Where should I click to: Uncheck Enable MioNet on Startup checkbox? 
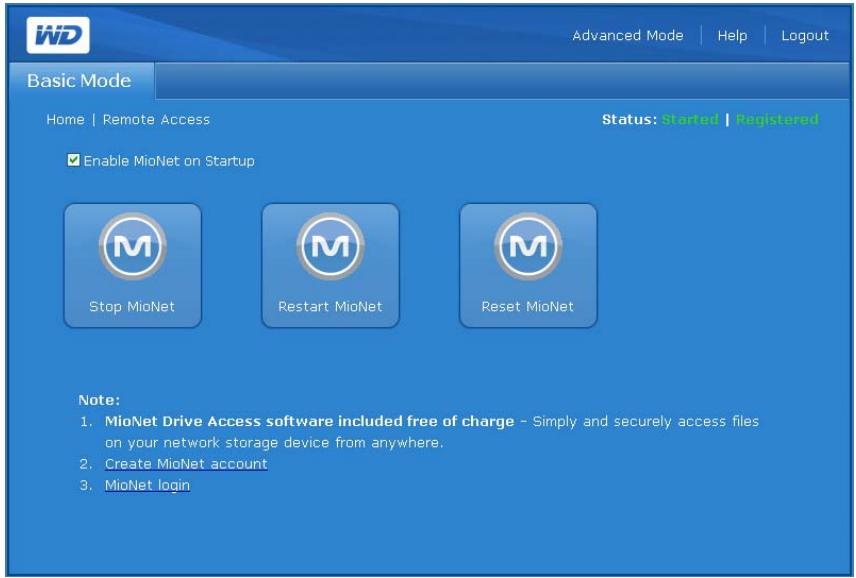coord(73,160)
